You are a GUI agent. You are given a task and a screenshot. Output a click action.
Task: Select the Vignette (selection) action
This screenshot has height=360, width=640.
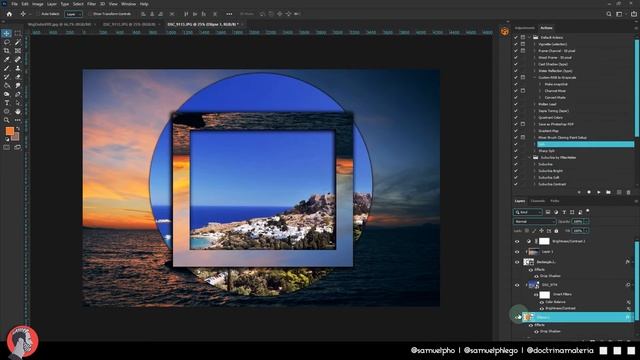pos(552,44)
